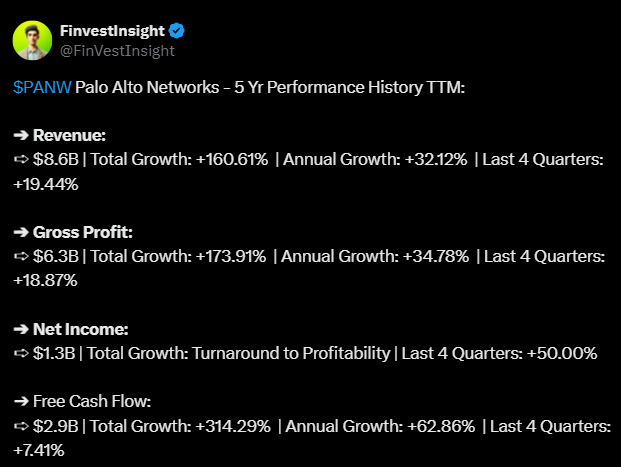Click the bold Net Income heading

coord(80,329)
